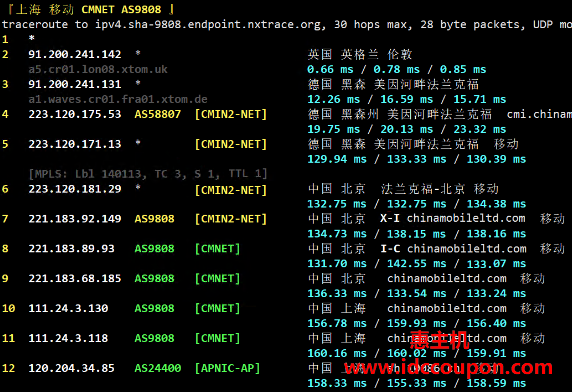Click latency value 129.94 ms
572x392 pixels.
pos(337,159)
